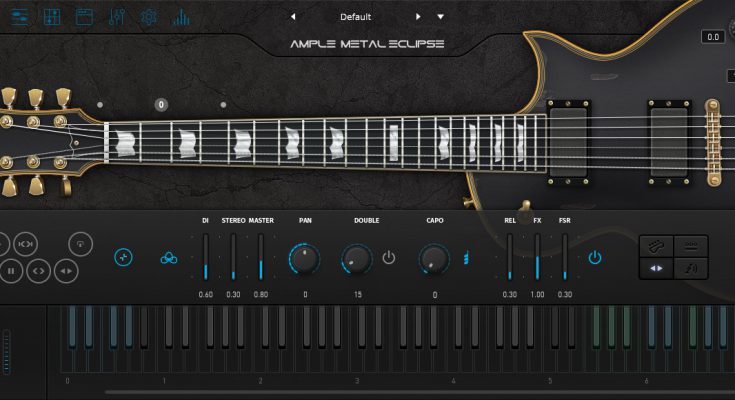The image size is (735, 400).
Task: Open the mixer sliders panel icon
Action: [x=116, y=17]
